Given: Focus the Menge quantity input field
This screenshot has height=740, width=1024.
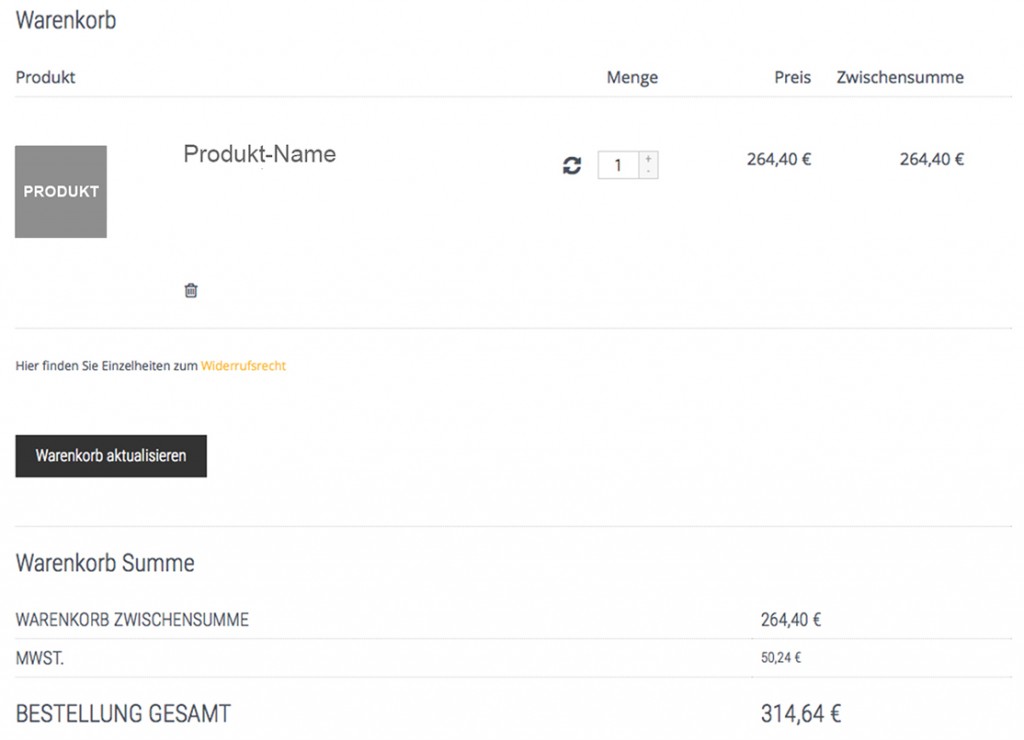Looking at the screenshot, I should tap(618, 165).
